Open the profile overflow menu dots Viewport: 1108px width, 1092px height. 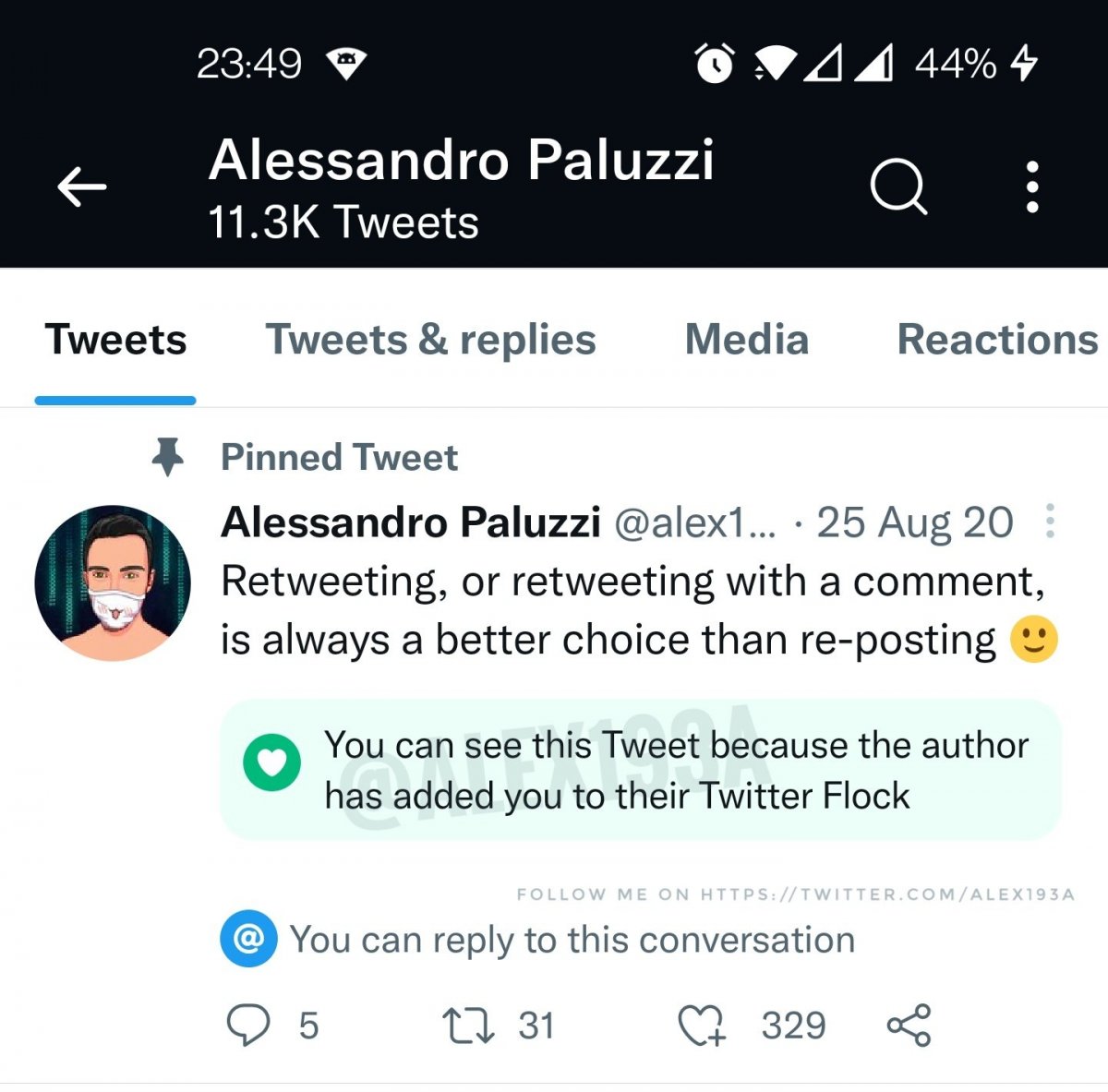pyautogui.click(x=1032, y=187)
